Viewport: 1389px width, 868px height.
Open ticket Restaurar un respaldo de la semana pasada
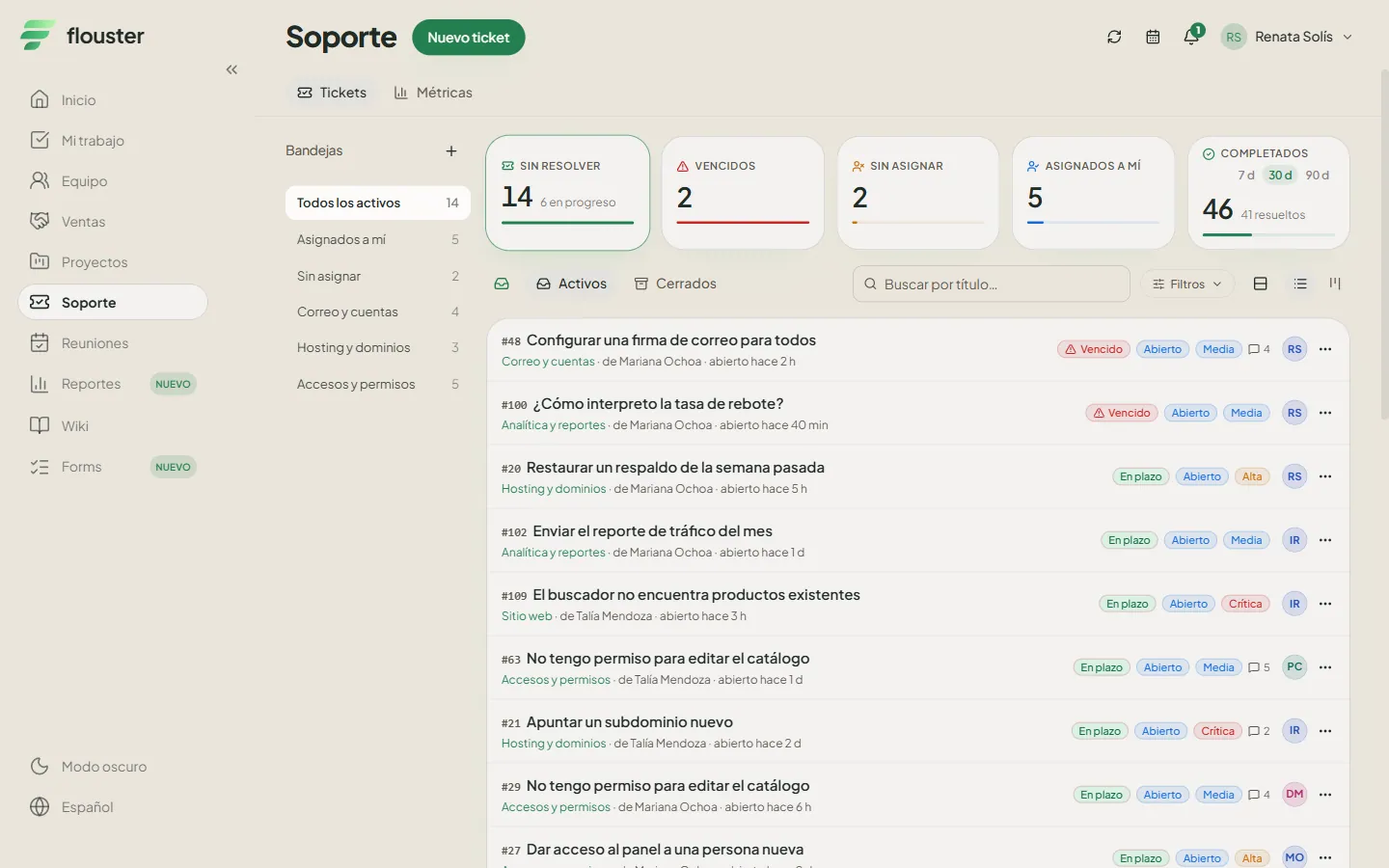675,468
